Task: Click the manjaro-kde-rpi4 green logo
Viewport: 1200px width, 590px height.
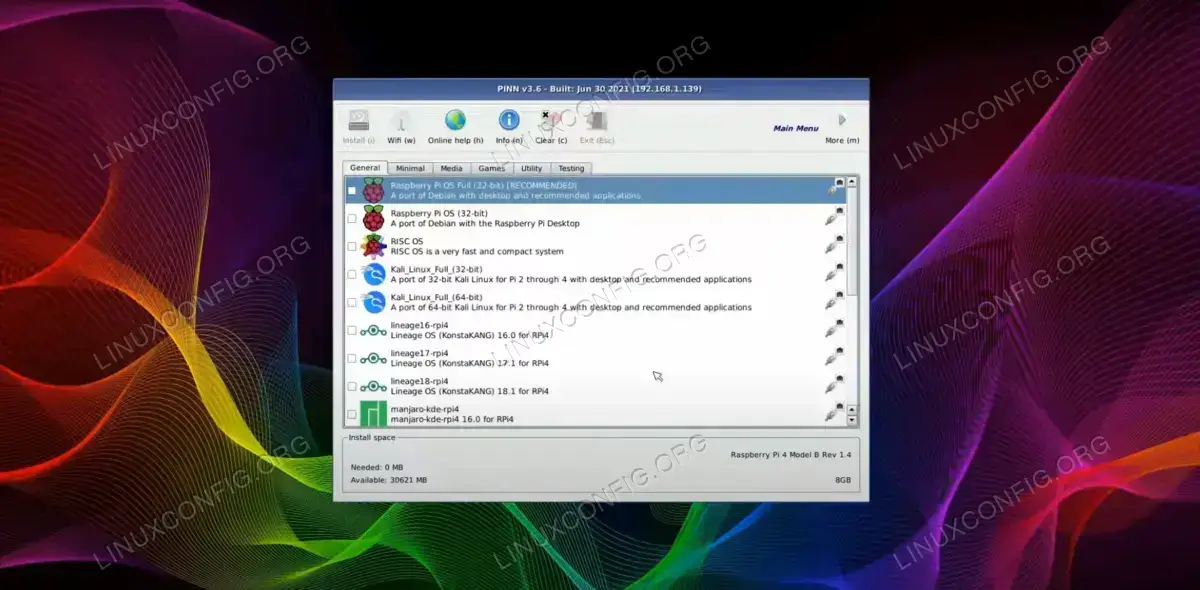Action: coord(374,413)
